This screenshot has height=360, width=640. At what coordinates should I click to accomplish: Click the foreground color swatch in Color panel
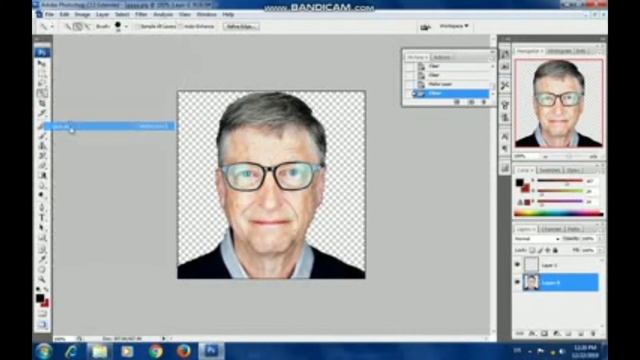(x=519, y=182)
